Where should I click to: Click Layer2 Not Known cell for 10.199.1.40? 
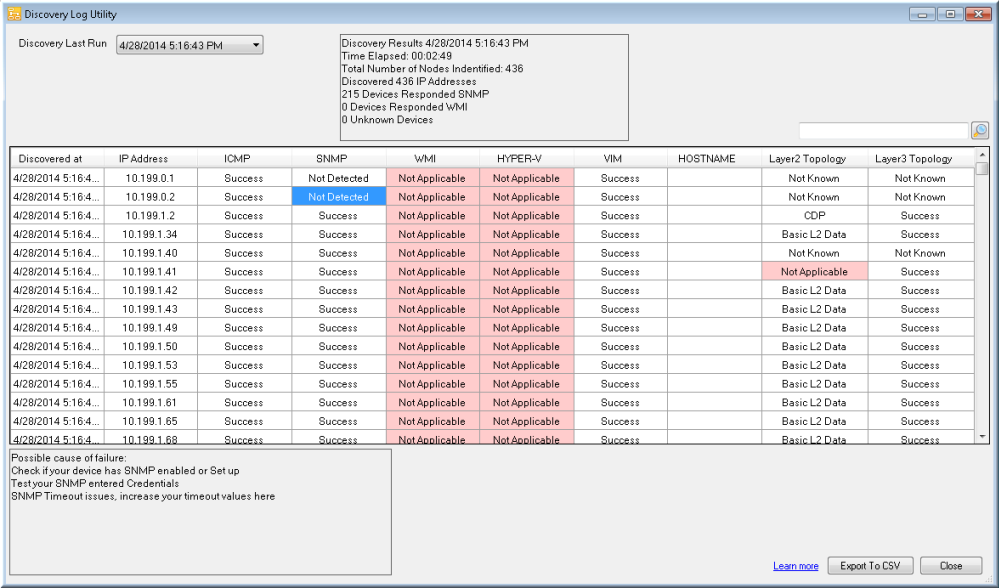pyautogui.click(x=814, y=253)
